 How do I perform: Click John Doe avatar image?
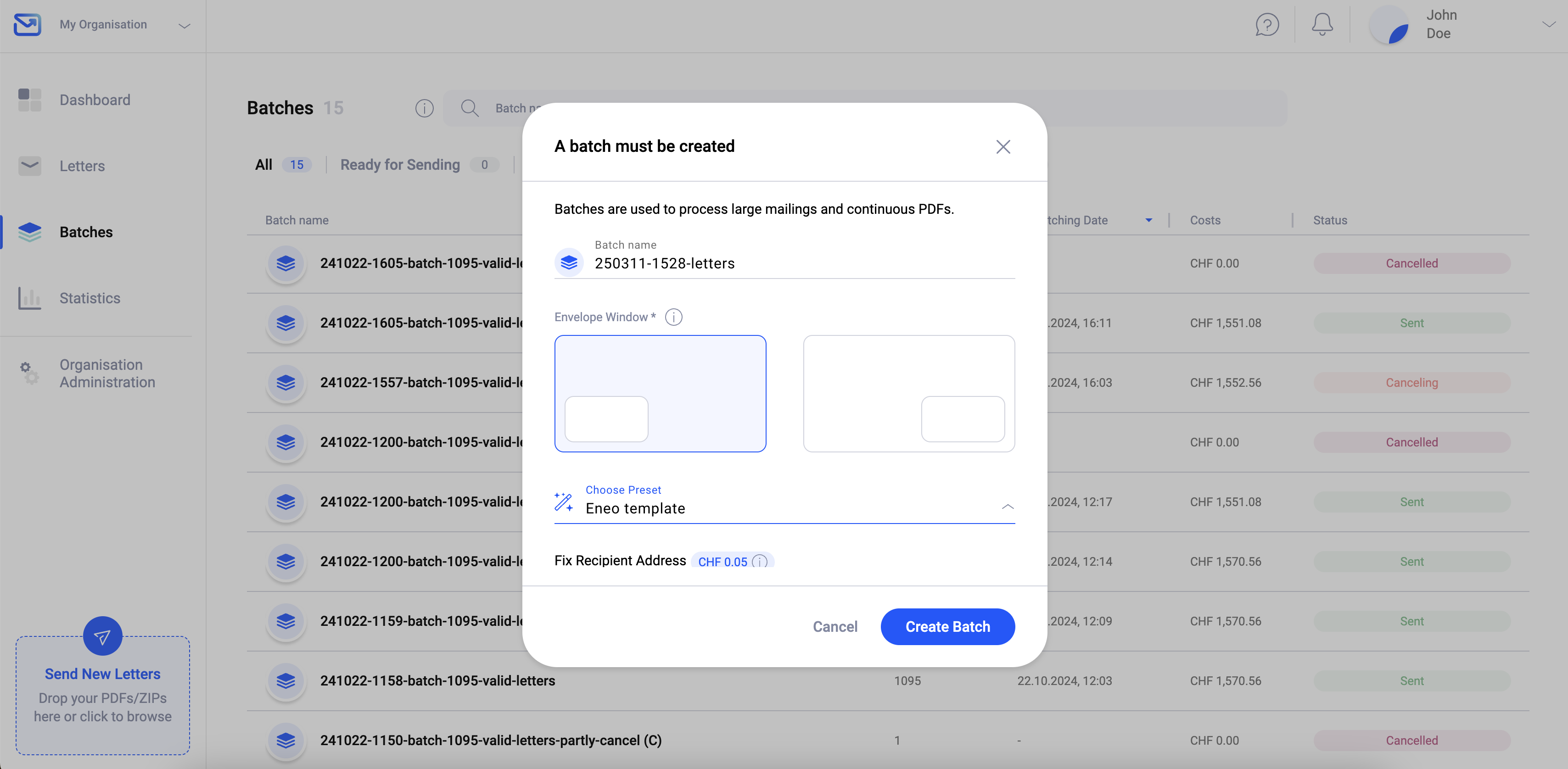[1389, 25]
